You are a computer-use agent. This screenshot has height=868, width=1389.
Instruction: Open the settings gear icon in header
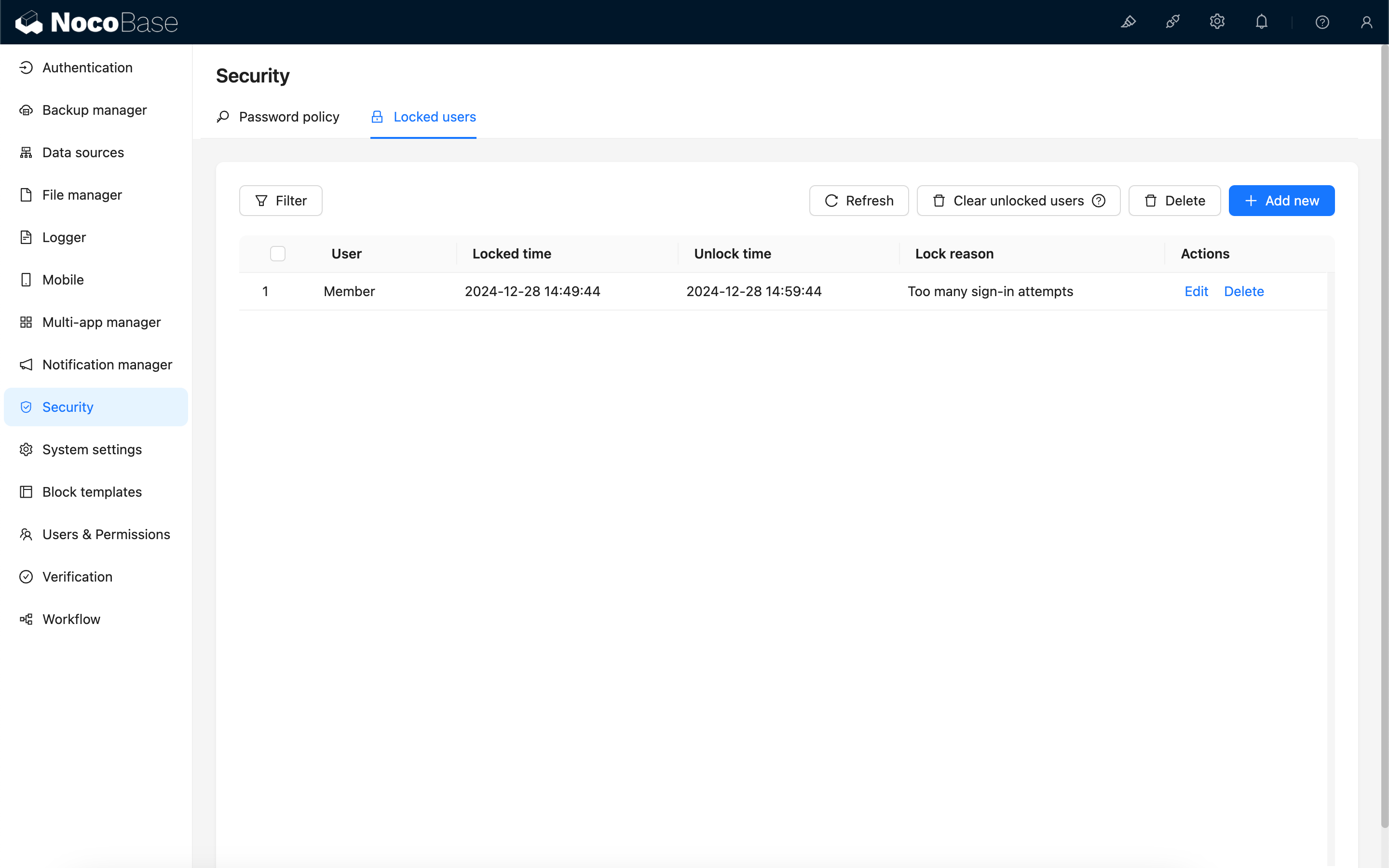(x=1217, y=22)
